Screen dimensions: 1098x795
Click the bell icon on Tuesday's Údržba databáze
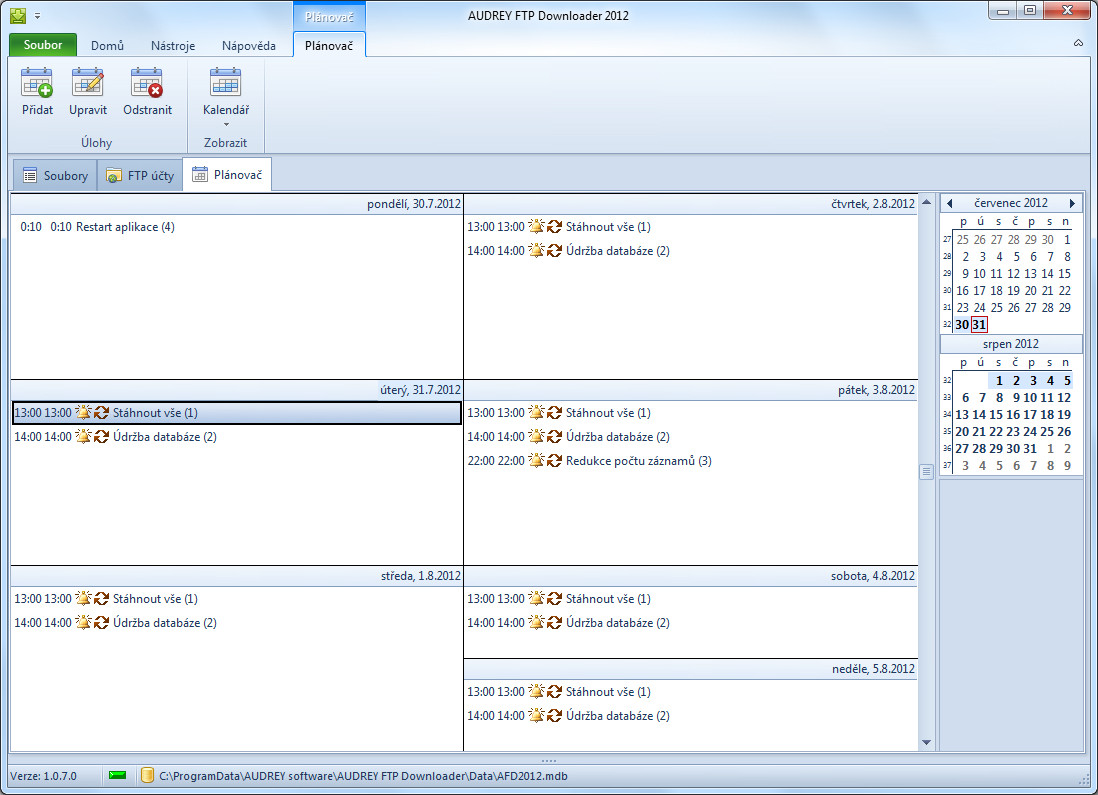(x=83, y=436)
